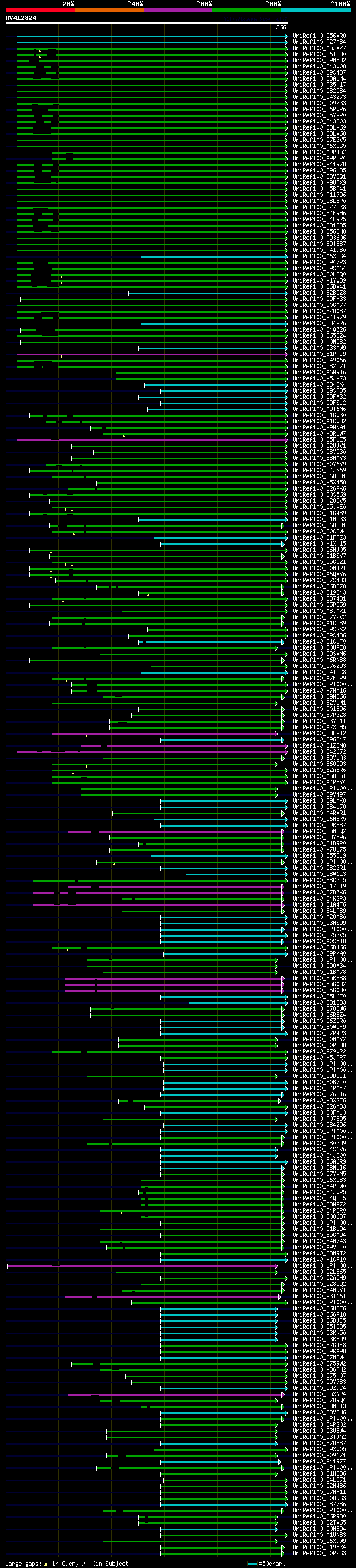356x1568 pixels.
Task: Select hit label UniRef100_Q9STB5
Action: point(319,390)
